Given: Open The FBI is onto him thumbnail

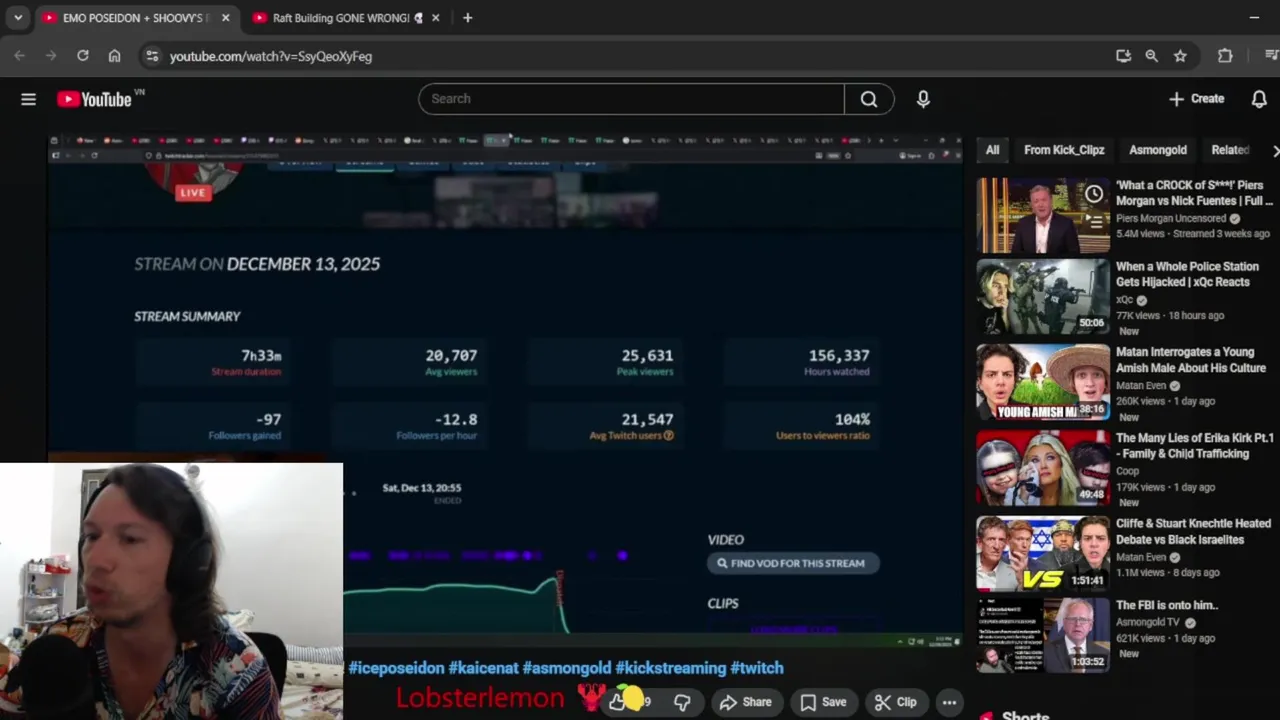Looking at the screenshot, I should point(1043,635).
